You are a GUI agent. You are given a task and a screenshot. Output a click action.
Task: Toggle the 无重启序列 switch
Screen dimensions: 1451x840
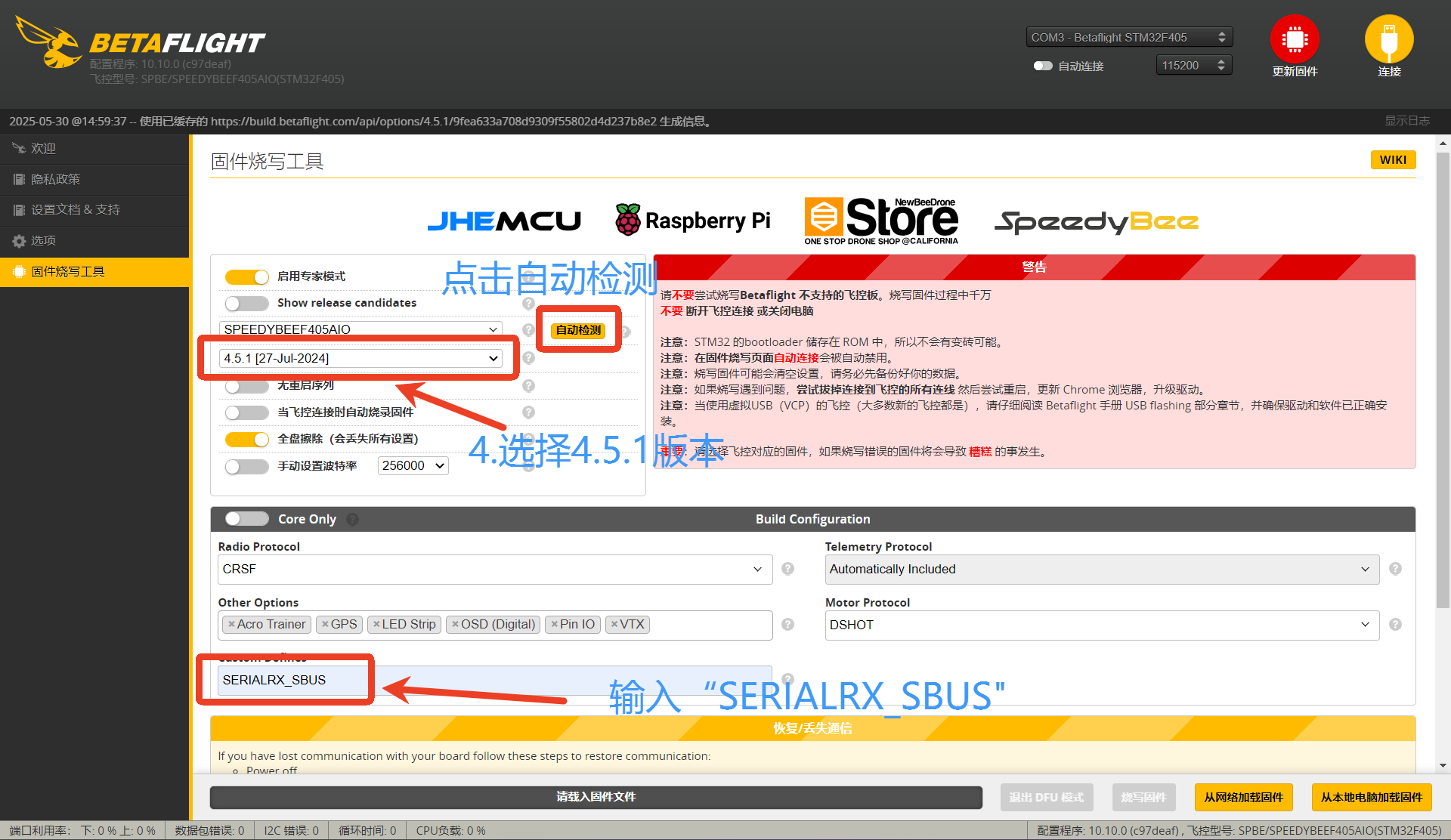click(246, 386)
